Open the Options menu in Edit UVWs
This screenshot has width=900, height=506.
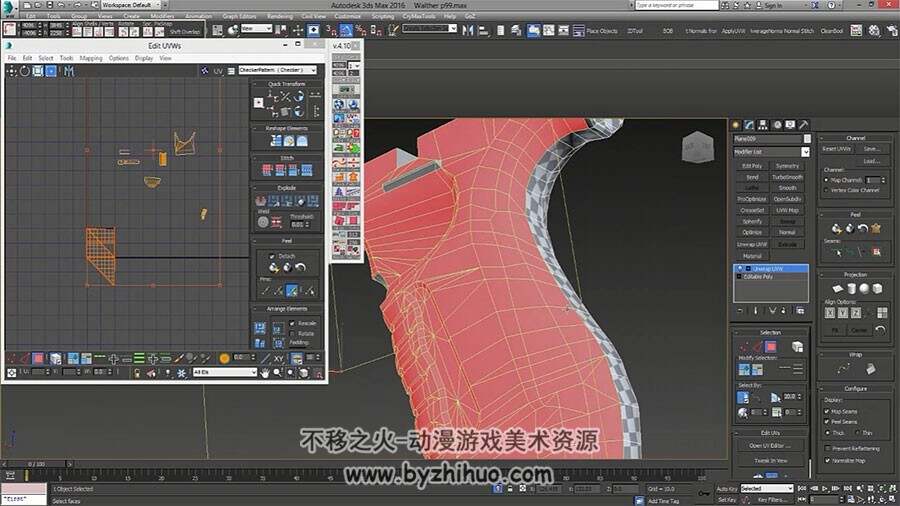(x=119, y=58)
